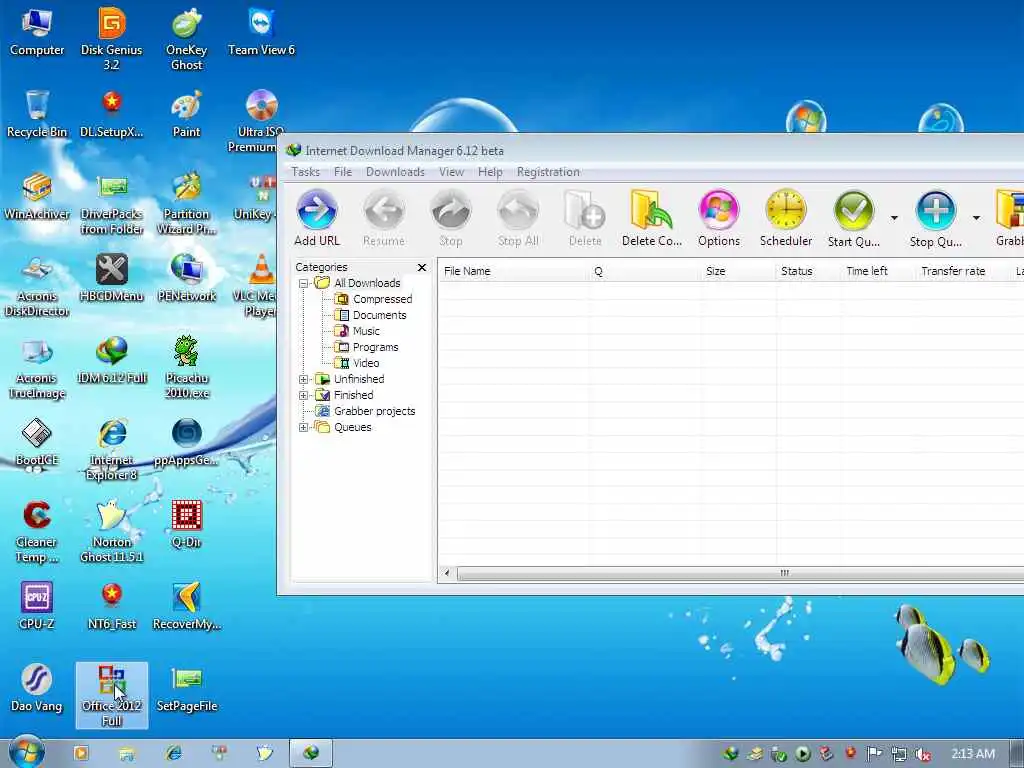Screen dimensions: 1024x768
Task: Open the Tasks menu
Action: 305,172
